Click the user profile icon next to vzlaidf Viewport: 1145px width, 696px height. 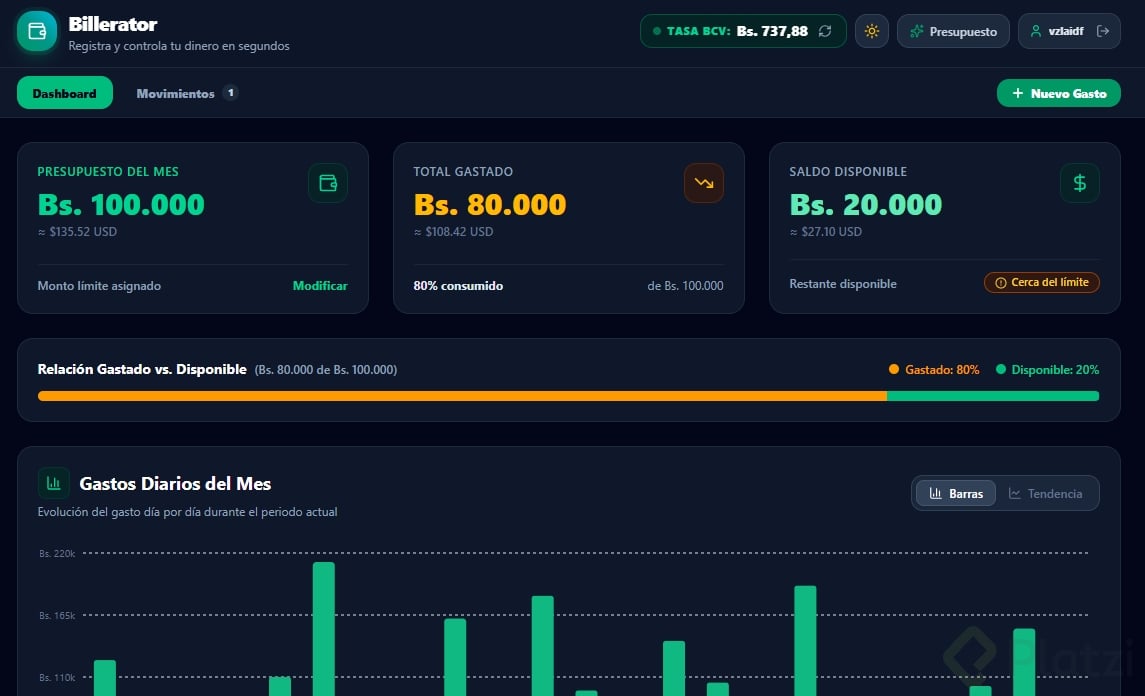(x=1035, y=31)
